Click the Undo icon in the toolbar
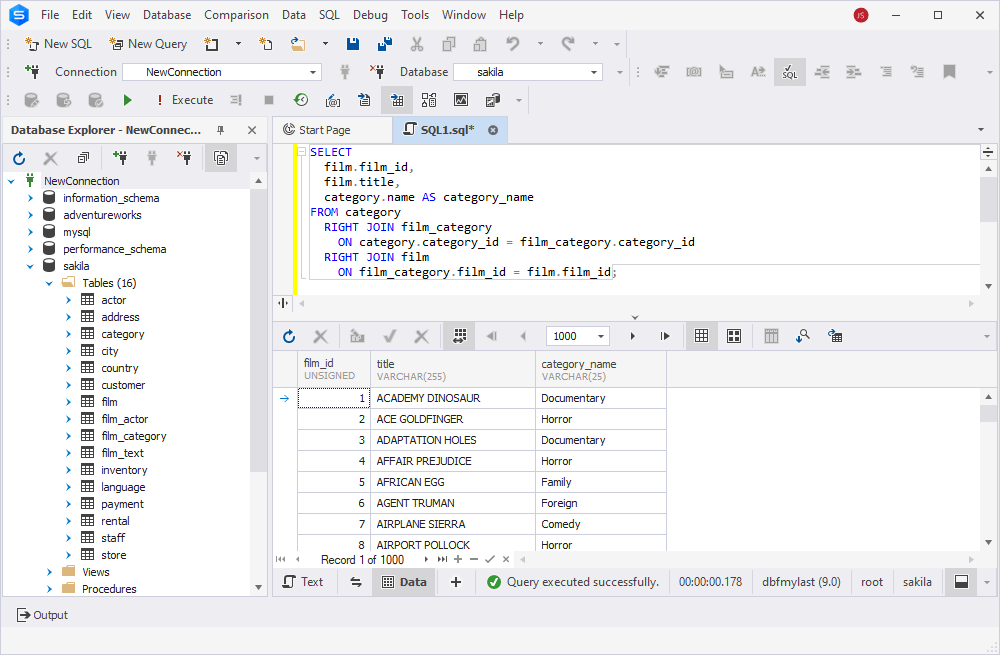The height and width of the screenshot is (655, 1000). point(512,44)
